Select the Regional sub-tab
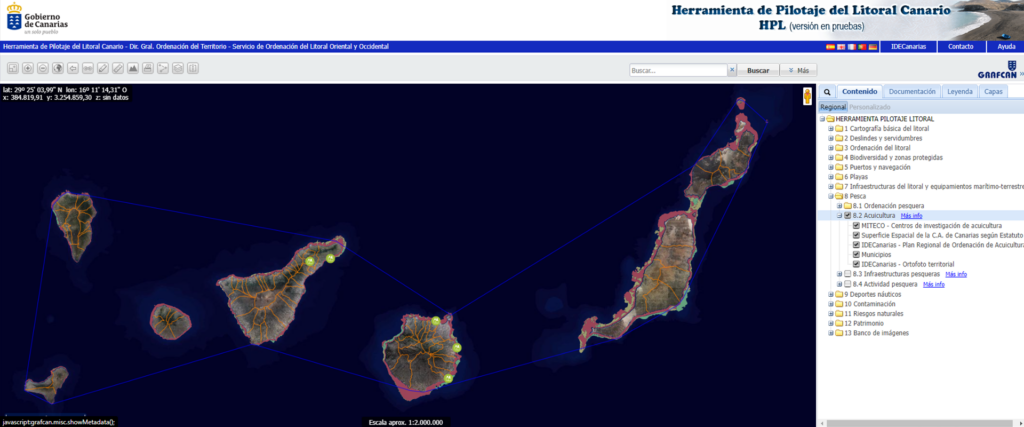This screenshot has height=427, width=1024. 833,107
